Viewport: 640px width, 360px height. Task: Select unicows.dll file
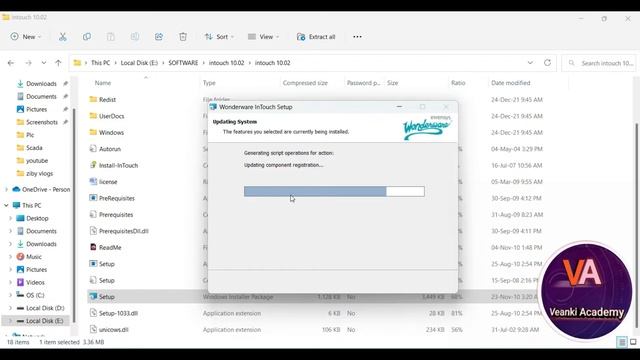113,329
